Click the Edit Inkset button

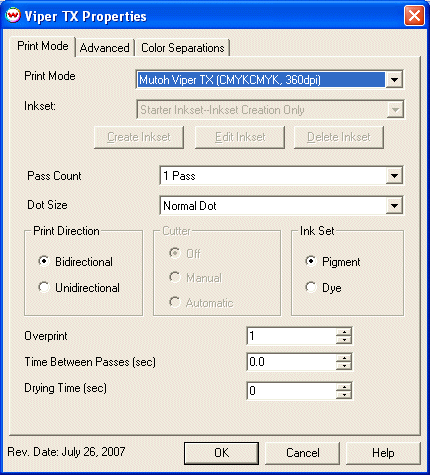(x=240, y=137)
